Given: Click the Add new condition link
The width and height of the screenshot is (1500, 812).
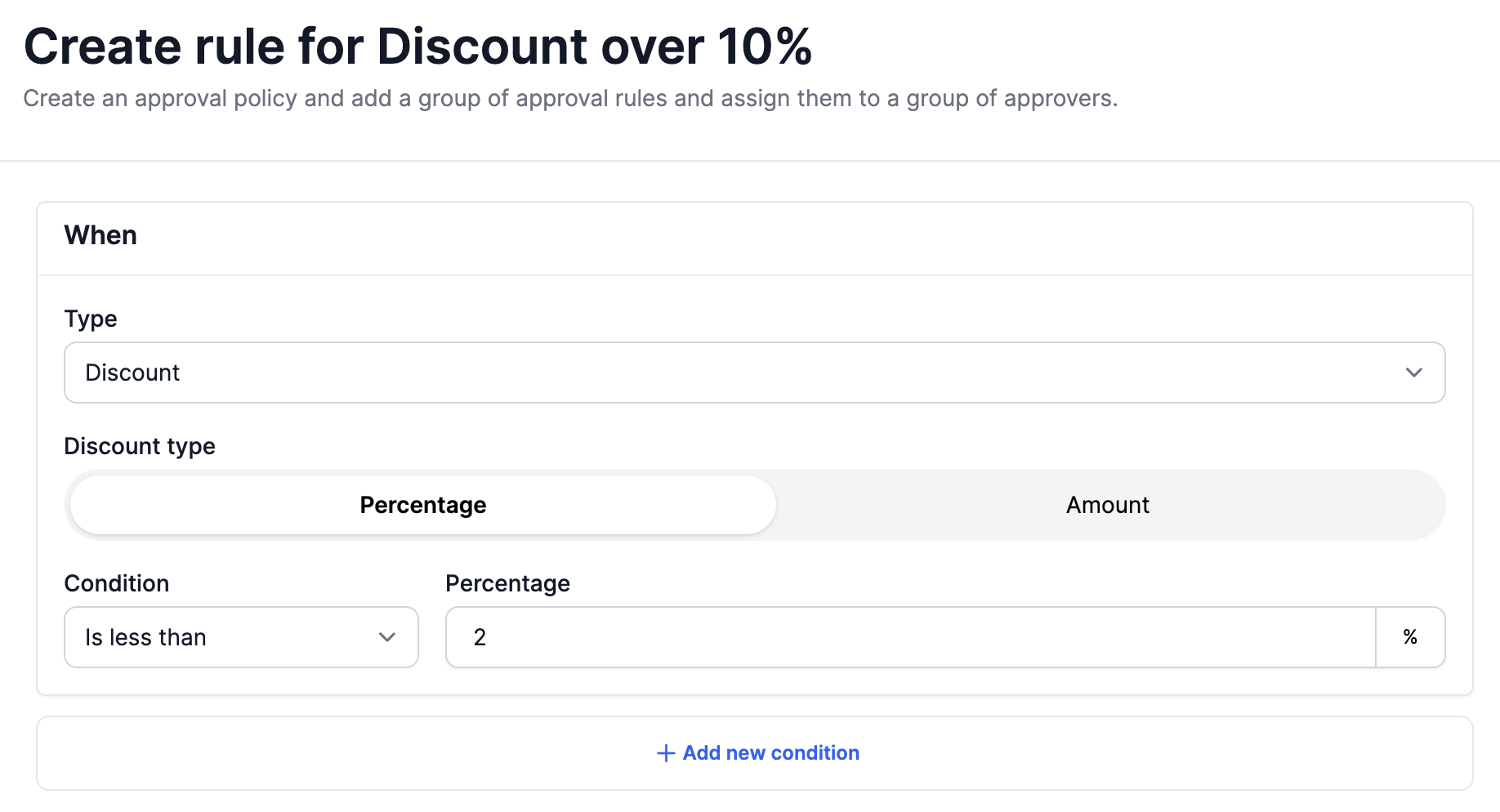Looking at the screenshot, I should coord(758,753).
